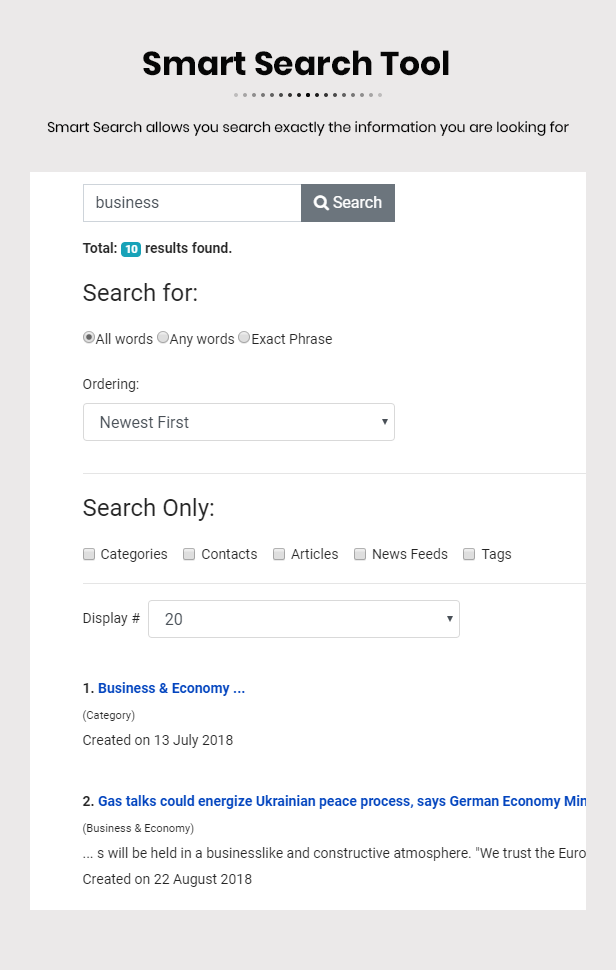Toggle the Tags checkbox
Image resolution: width=616 pixels, height=970 pixels.
pyautogui.click(x=469, y=554)
